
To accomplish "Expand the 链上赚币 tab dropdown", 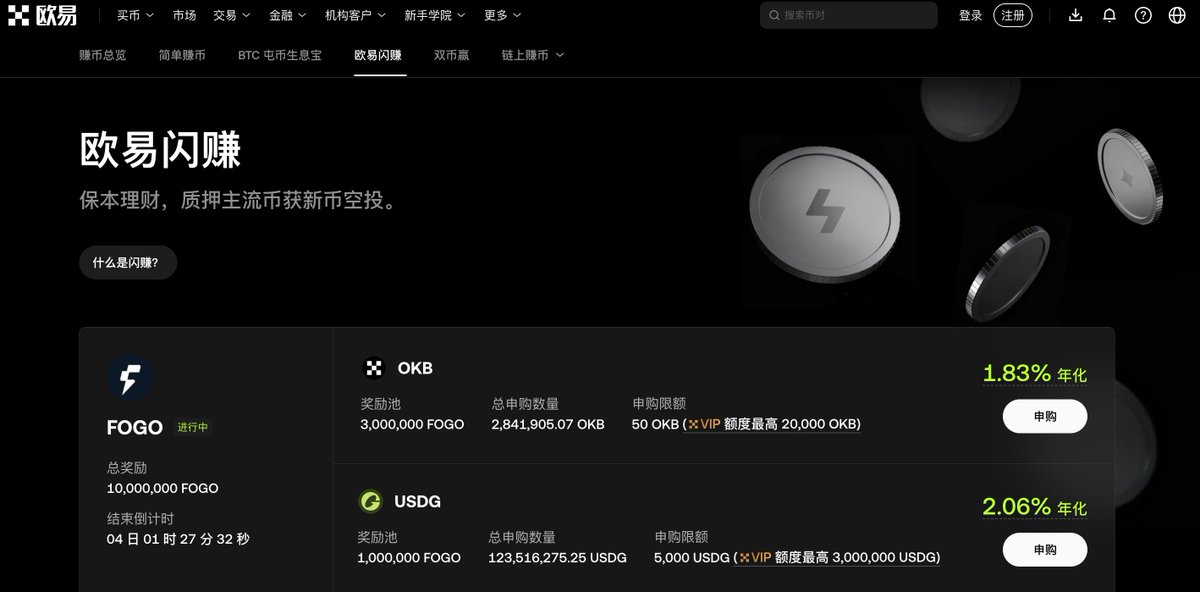I will [x=533, y=55].
